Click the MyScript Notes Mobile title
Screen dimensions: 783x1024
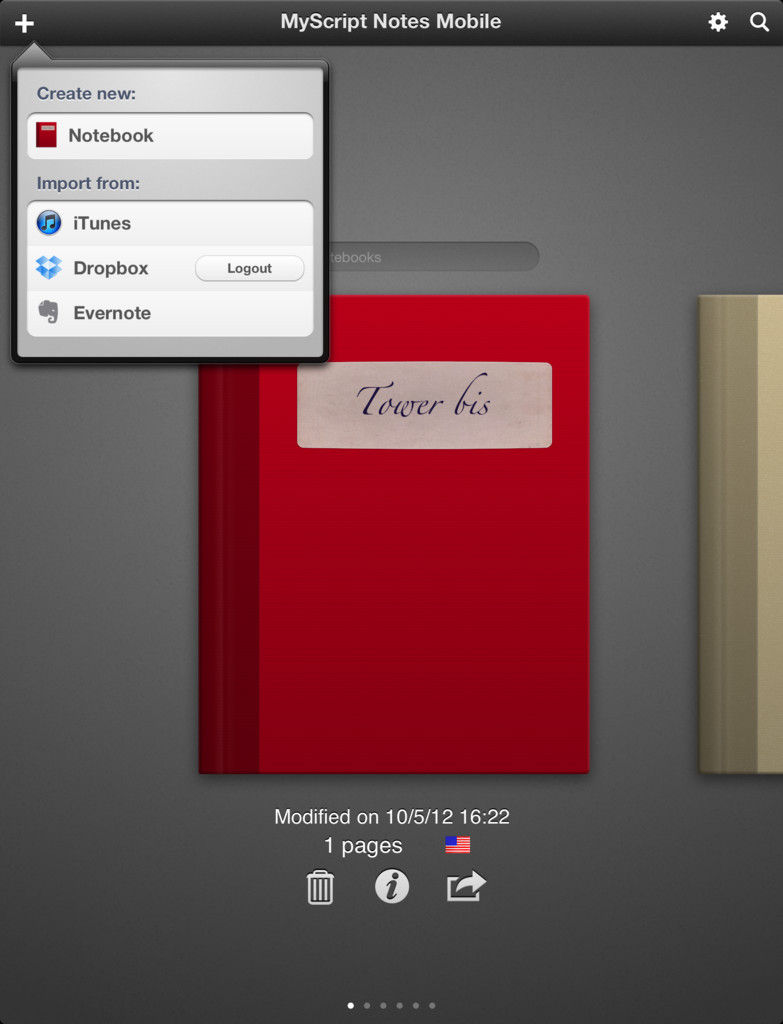coord(391,22)
